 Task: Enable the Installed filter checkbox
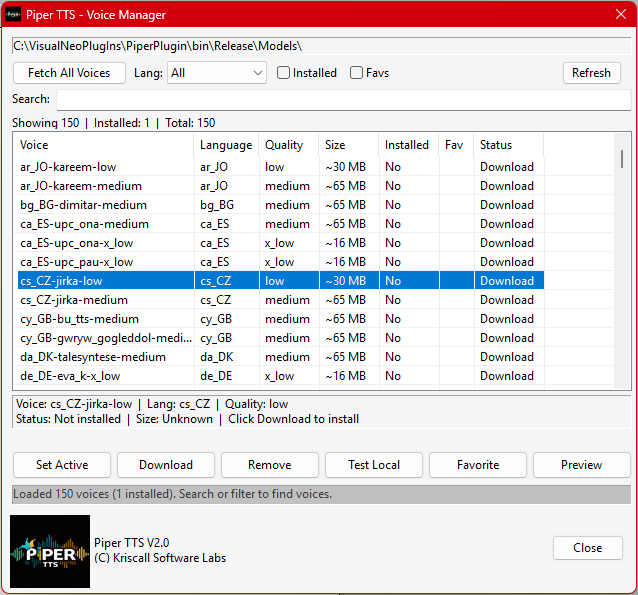click(x=284, y=73)
